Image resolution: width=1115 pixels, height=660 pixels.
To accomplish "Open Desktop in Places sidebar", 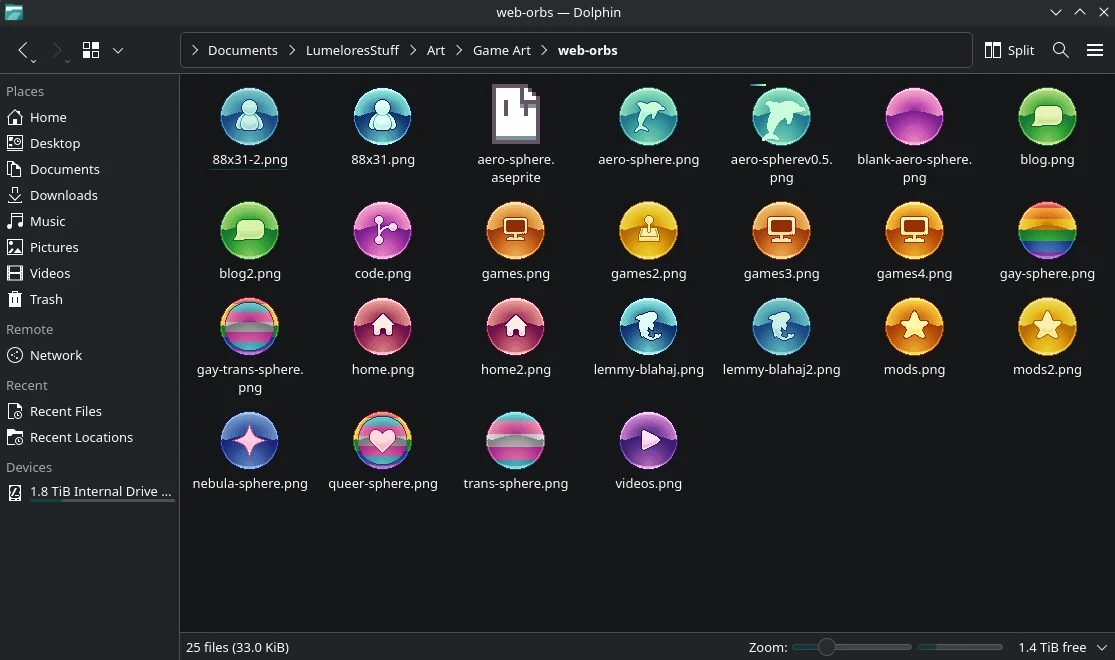I will pyautogui.click(x=89, y=143).
